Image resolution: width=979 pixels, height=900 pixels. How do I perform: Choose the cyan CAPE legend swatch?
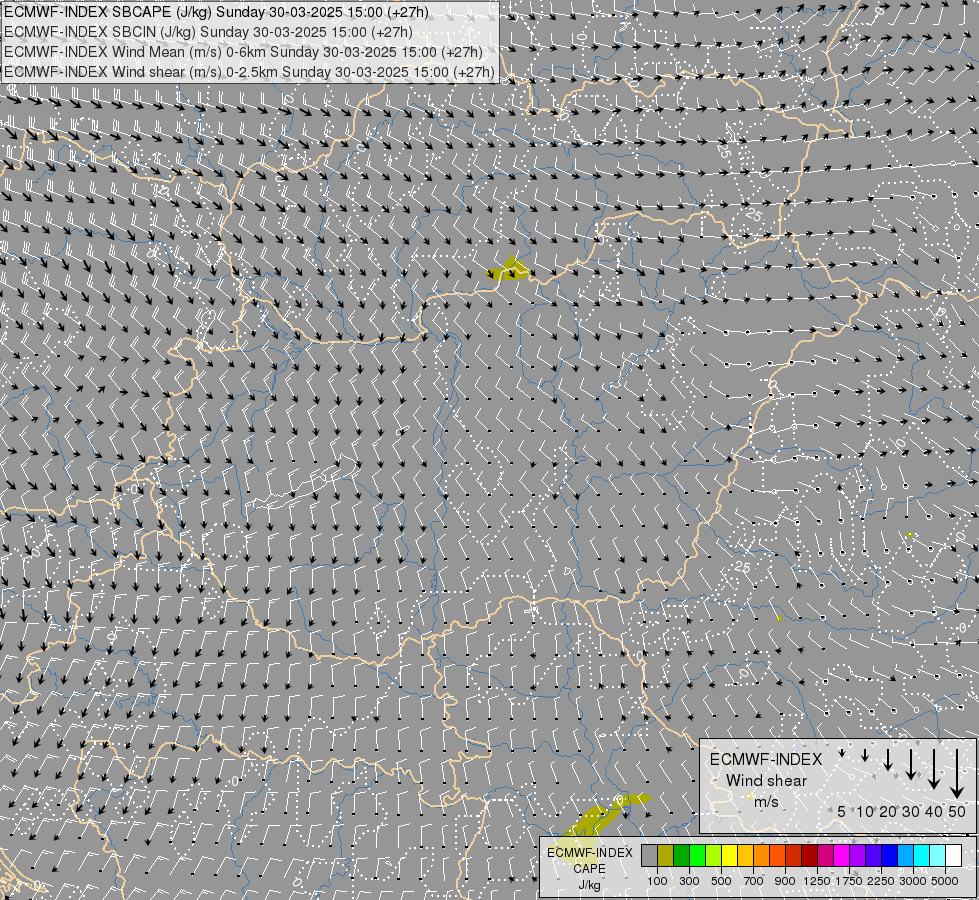(x=922, y=855)
